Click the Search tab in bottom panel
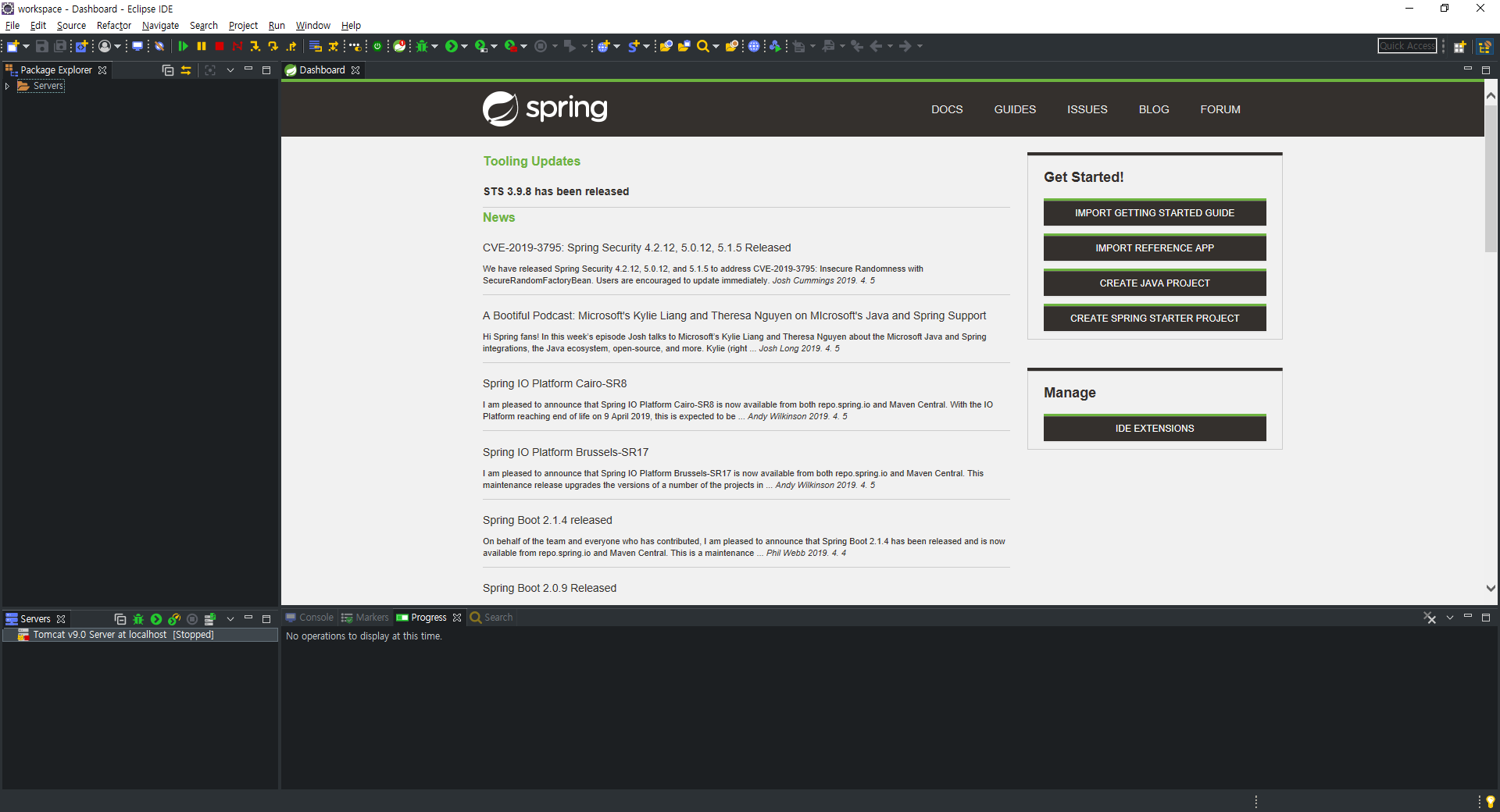1500x812 pixels. pyautogui.click(x=491, y=618)
